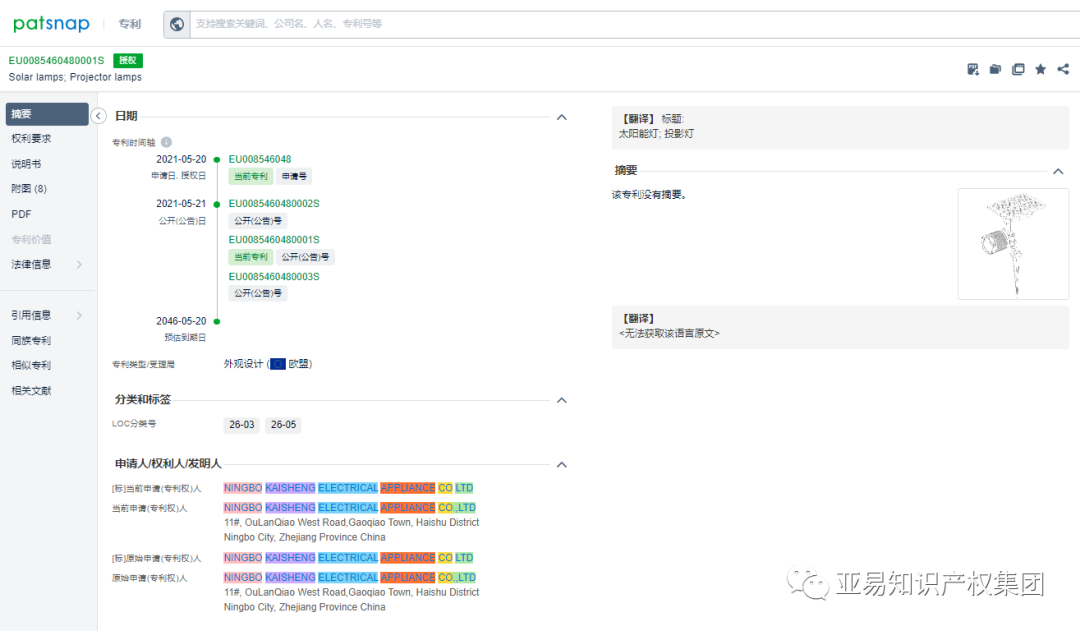Click 2046-05-20 expiry timeline dot
The width and height of the screenshot is (1080, 631).
[217, 322]
